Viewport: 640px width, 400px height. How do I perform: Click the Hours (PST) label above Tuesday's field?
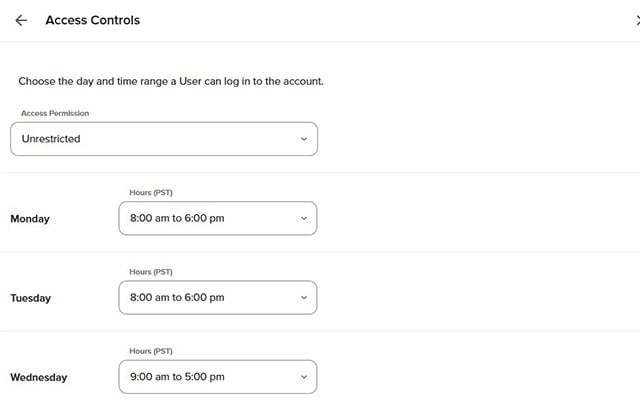(x=152, y=272)
